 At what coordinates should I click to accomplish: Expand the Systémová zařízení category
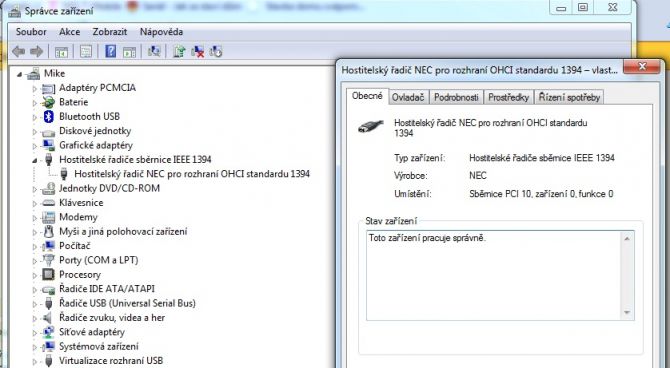point(35,347)
